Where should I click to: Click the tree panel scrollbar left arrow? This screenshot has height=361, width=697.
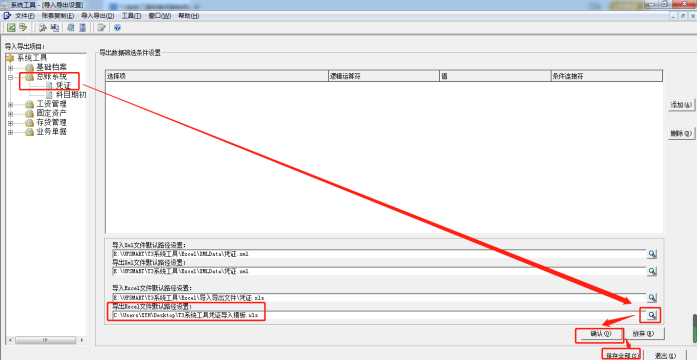click(11, 340)
